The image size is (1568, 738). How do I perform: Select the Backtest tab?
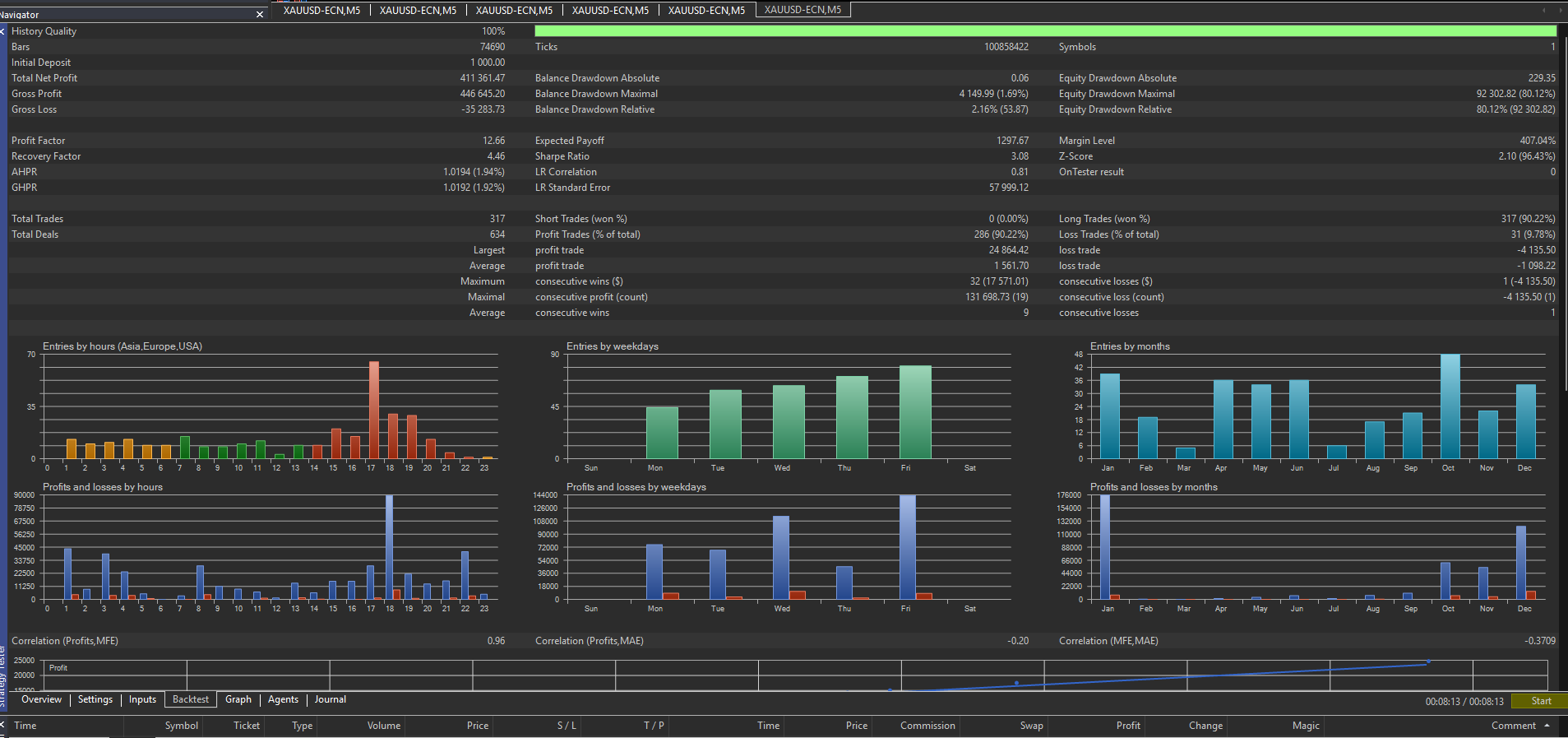click(x=191, y=699)
